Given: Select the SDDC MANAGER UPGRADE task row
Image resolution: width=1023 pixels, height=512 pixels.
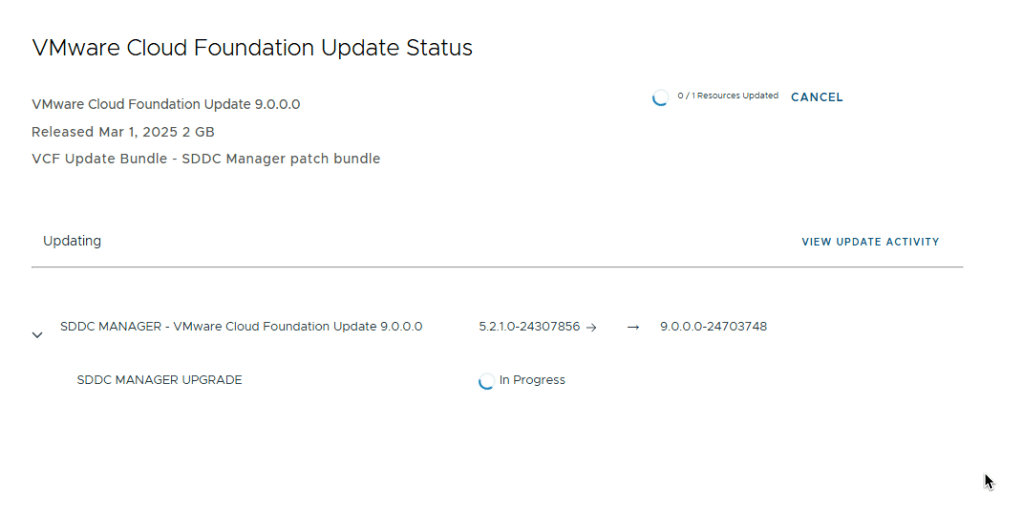Looking at the screenshot, I should (159, 380).
